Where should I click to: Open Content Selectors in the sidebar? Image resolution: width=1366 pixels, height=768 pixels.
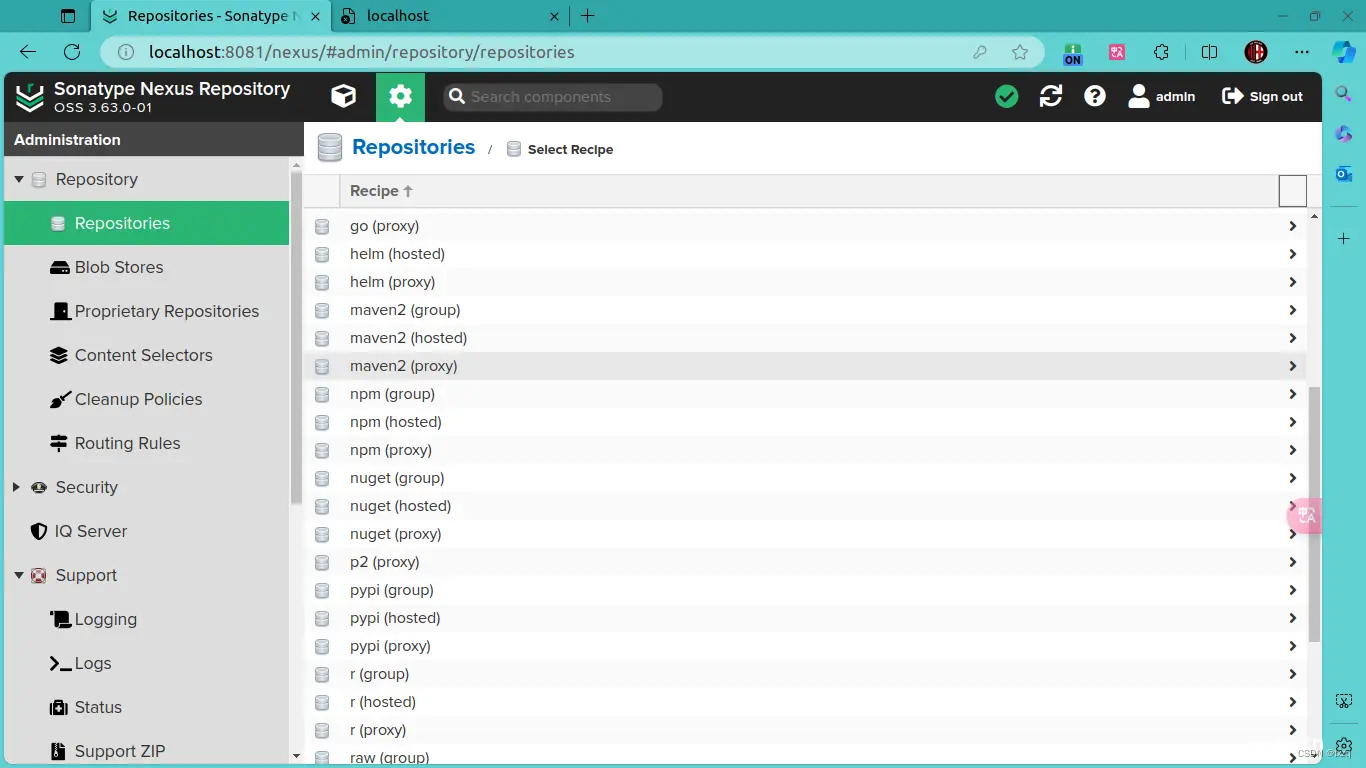click(x=146, y=355)
